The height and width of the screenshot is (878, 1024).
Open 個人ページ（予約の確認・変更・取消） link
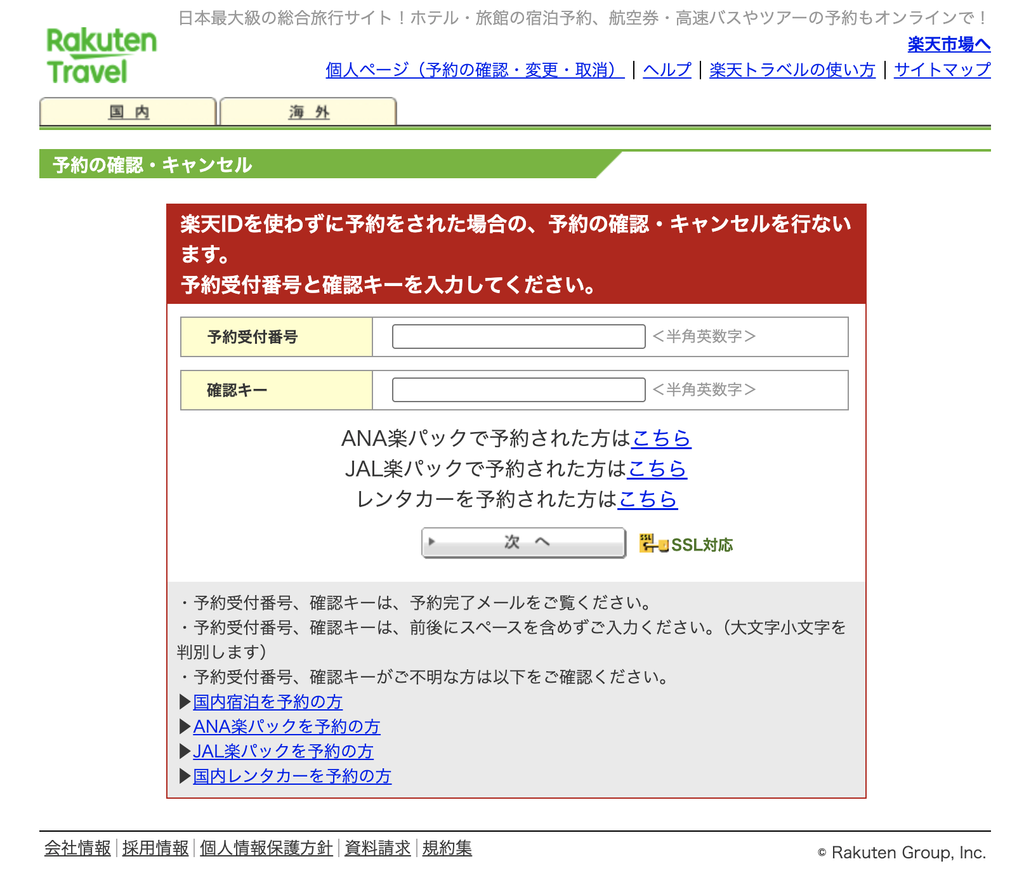pyautogui.click(x=475, y=70)
